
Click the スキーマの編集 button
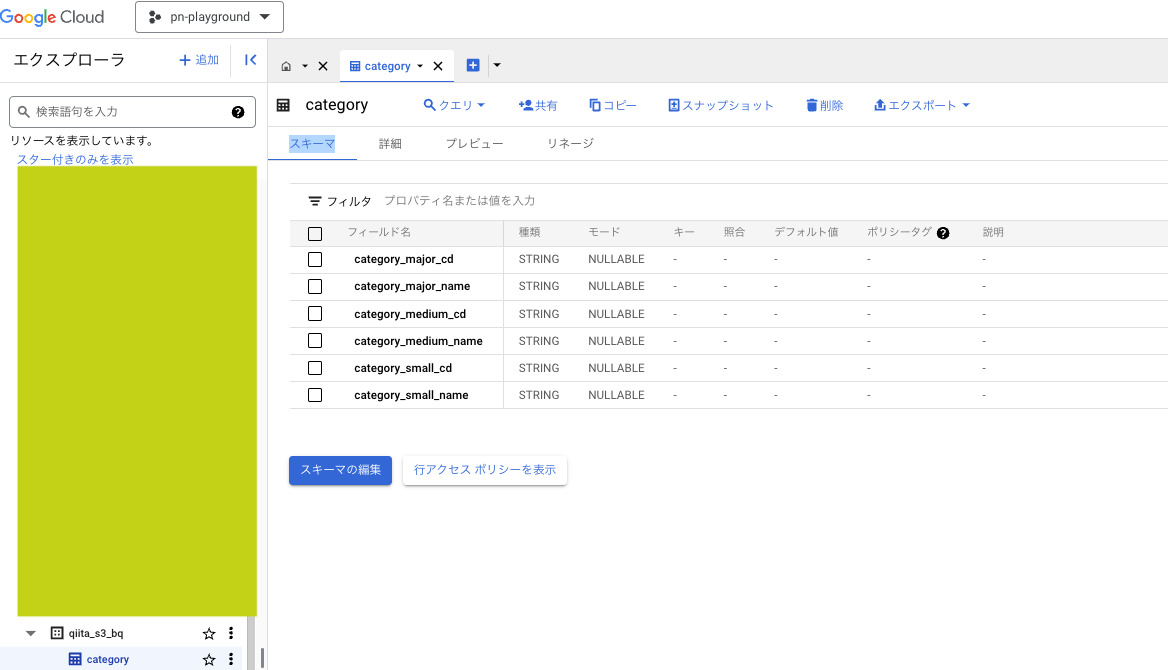340,470
